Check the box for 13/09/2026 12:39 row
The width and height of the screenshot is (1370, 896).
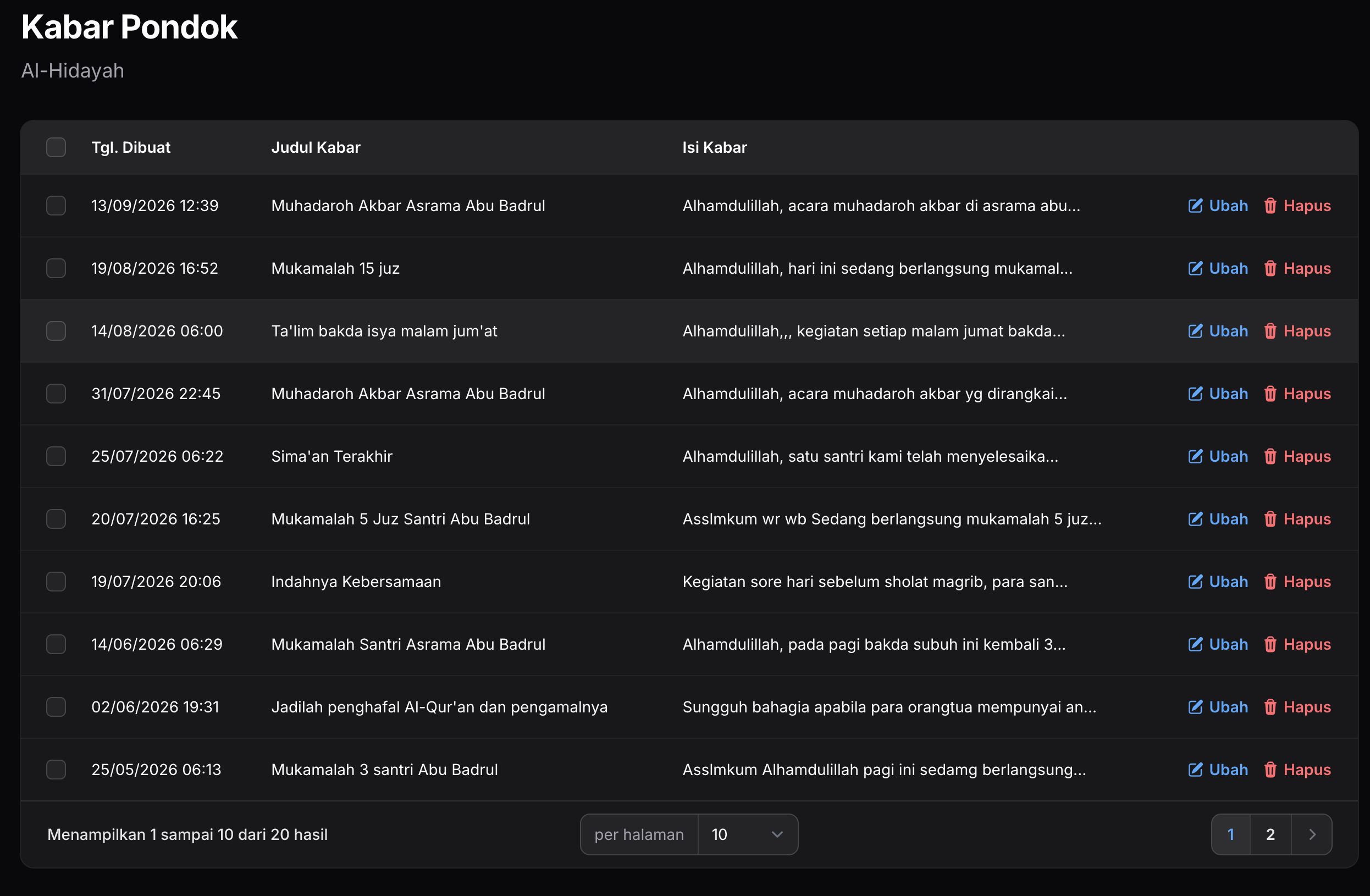(56, 206)
